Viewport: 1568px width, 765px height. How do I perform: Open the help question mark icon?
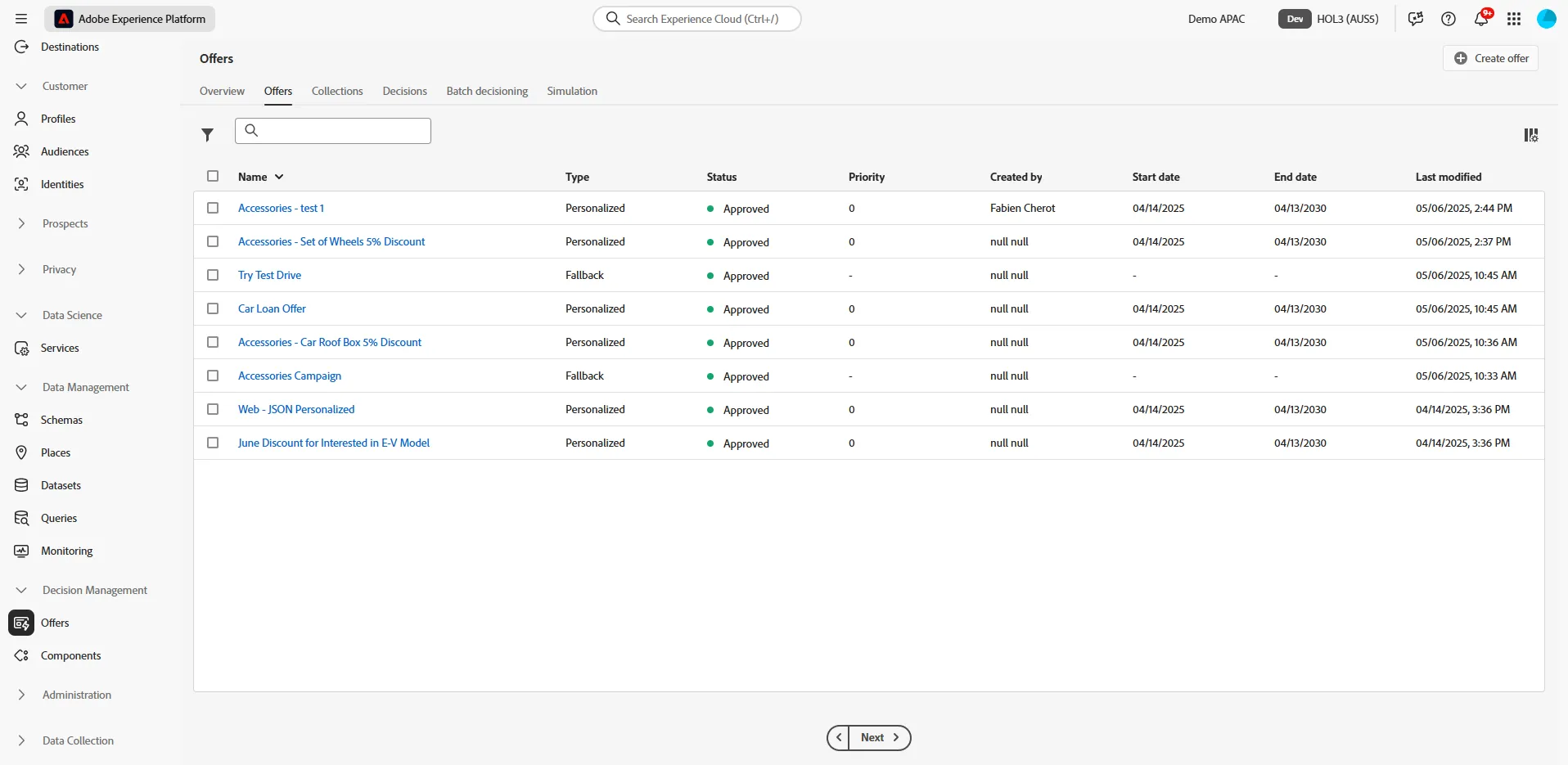pos(1449,19)
